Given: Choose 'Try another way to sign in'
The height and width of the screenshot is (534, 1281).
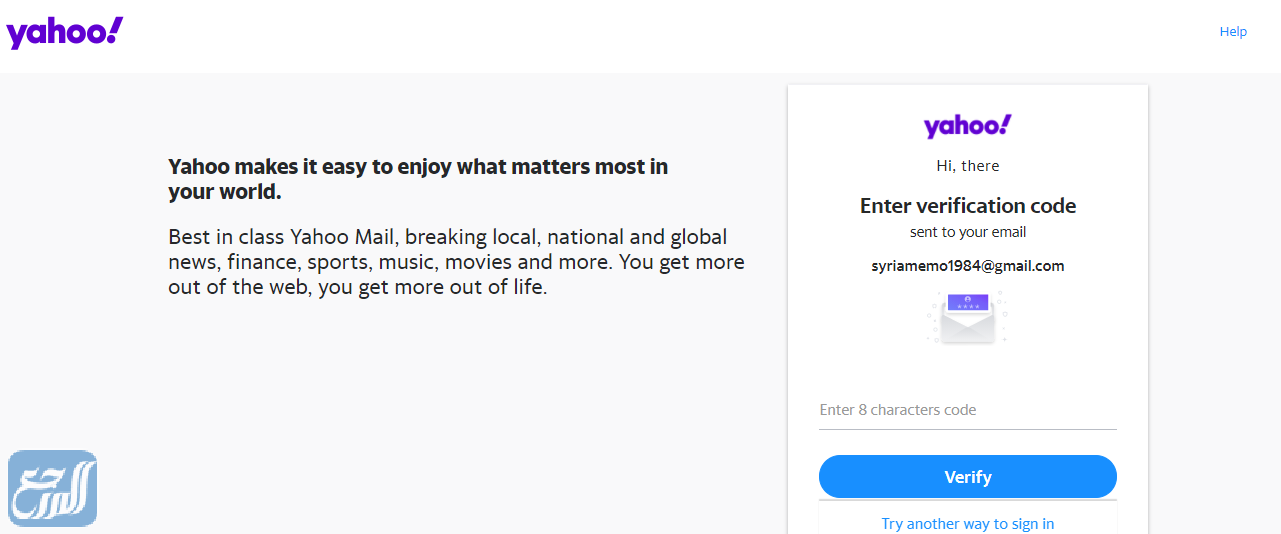Looking at the screenshot, I should (967, 524).
